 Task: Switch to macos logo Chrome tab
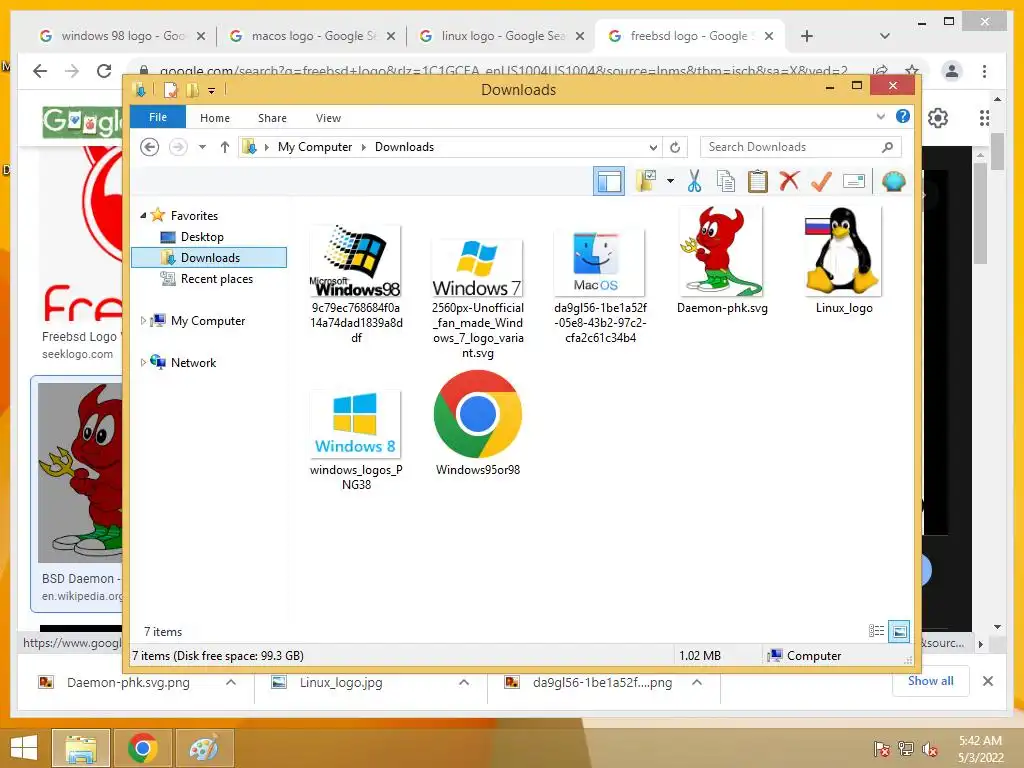tap(312, 36)
